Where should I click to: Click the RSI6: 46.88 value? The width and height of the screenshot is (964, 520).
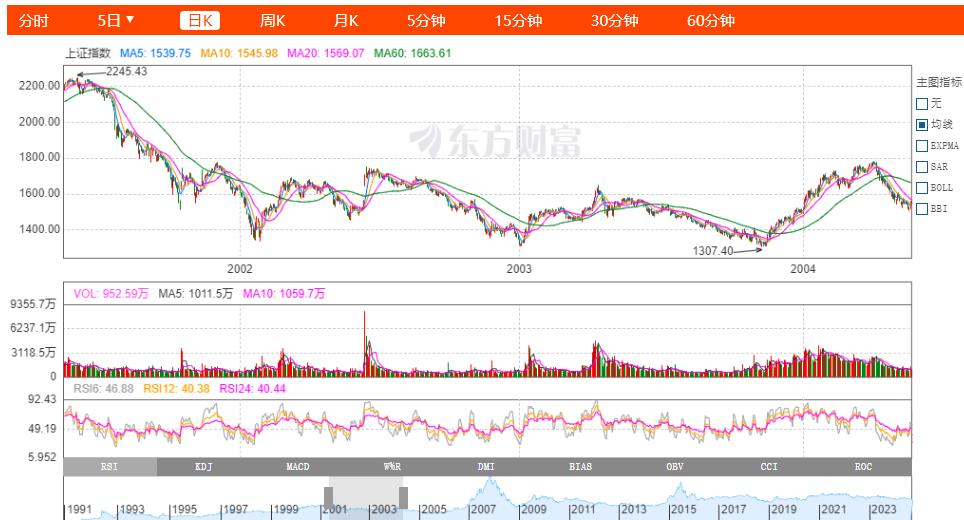[103, 388]
